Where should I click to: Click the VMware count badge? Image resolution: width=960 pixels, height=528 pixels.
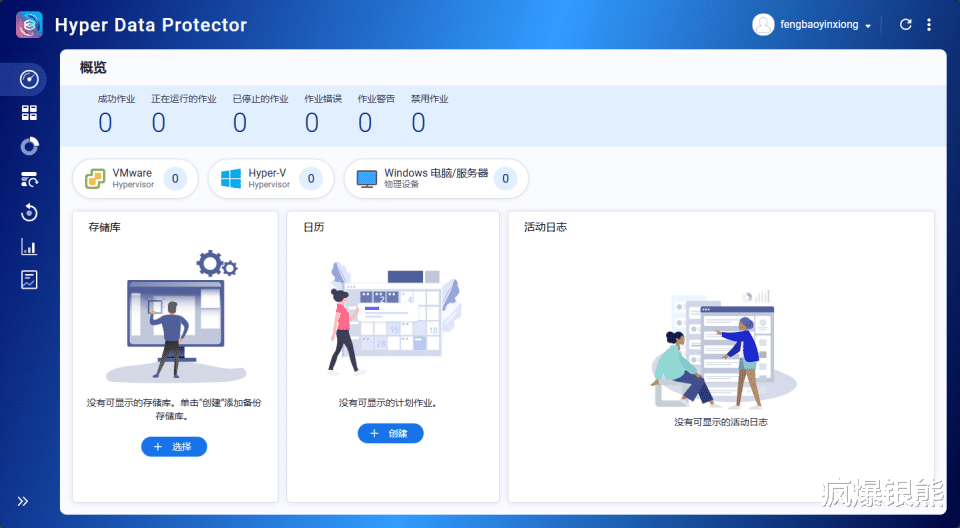pos(175,179)
